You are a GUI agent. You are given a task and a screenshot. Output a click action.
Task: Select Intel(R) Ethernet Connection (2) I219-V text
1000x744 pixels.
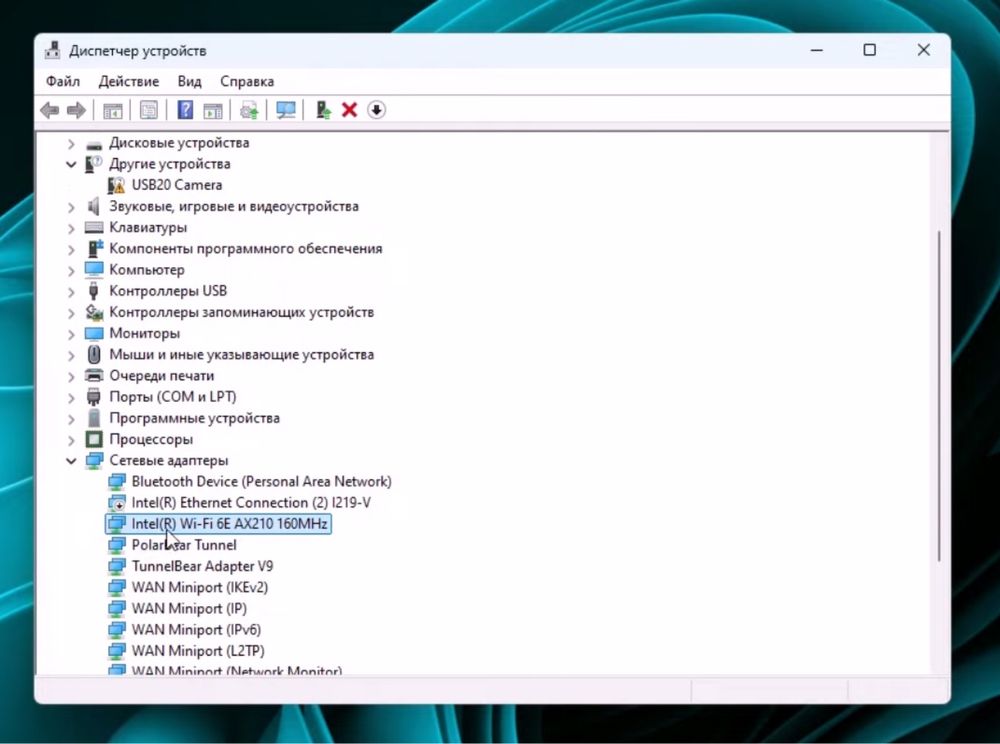(251, 502)
